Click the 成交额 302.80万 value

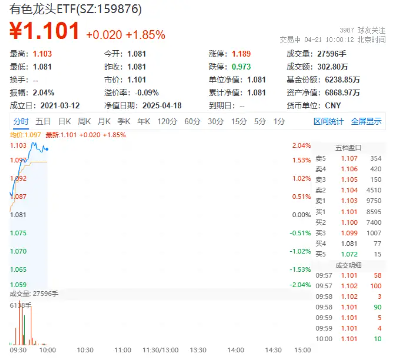[332, 67]
